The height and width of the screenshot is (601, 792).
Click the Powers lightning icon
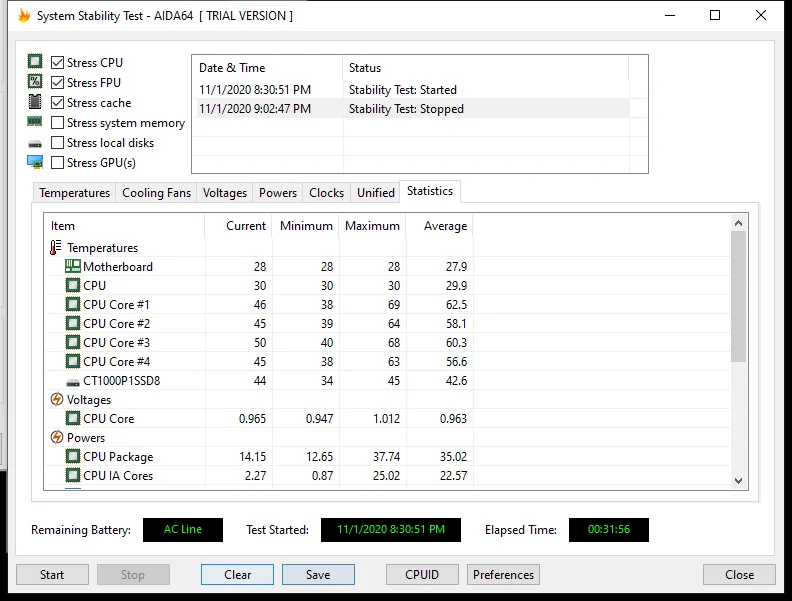pos(57,437)
